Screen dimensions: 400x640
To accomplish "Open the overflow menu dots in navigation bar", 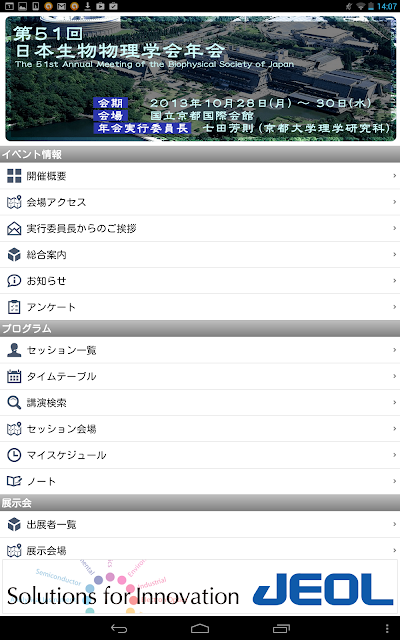I will coord(387,629).
